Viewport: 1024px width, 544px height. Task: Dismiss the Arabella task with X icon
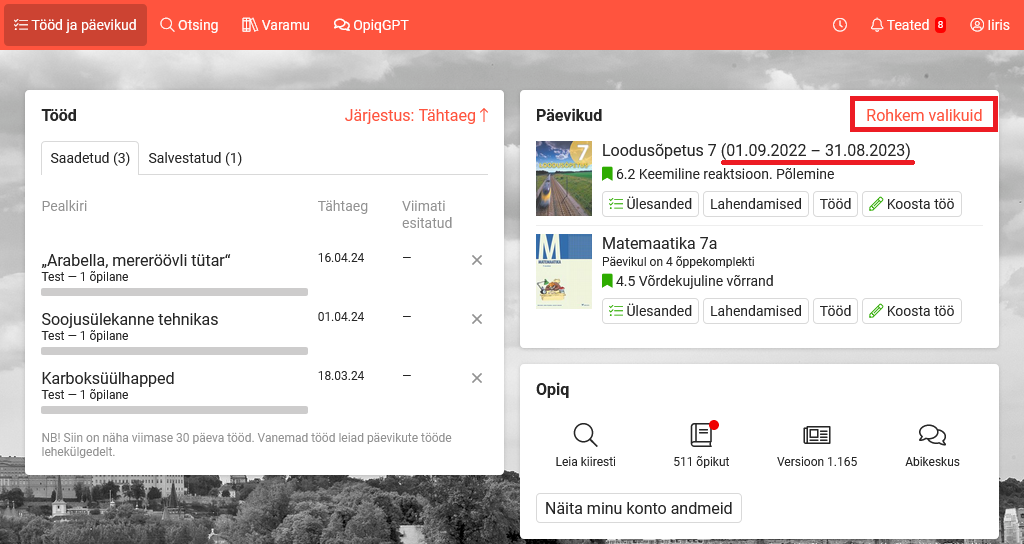pyautogui.click(x=477, y=260)
